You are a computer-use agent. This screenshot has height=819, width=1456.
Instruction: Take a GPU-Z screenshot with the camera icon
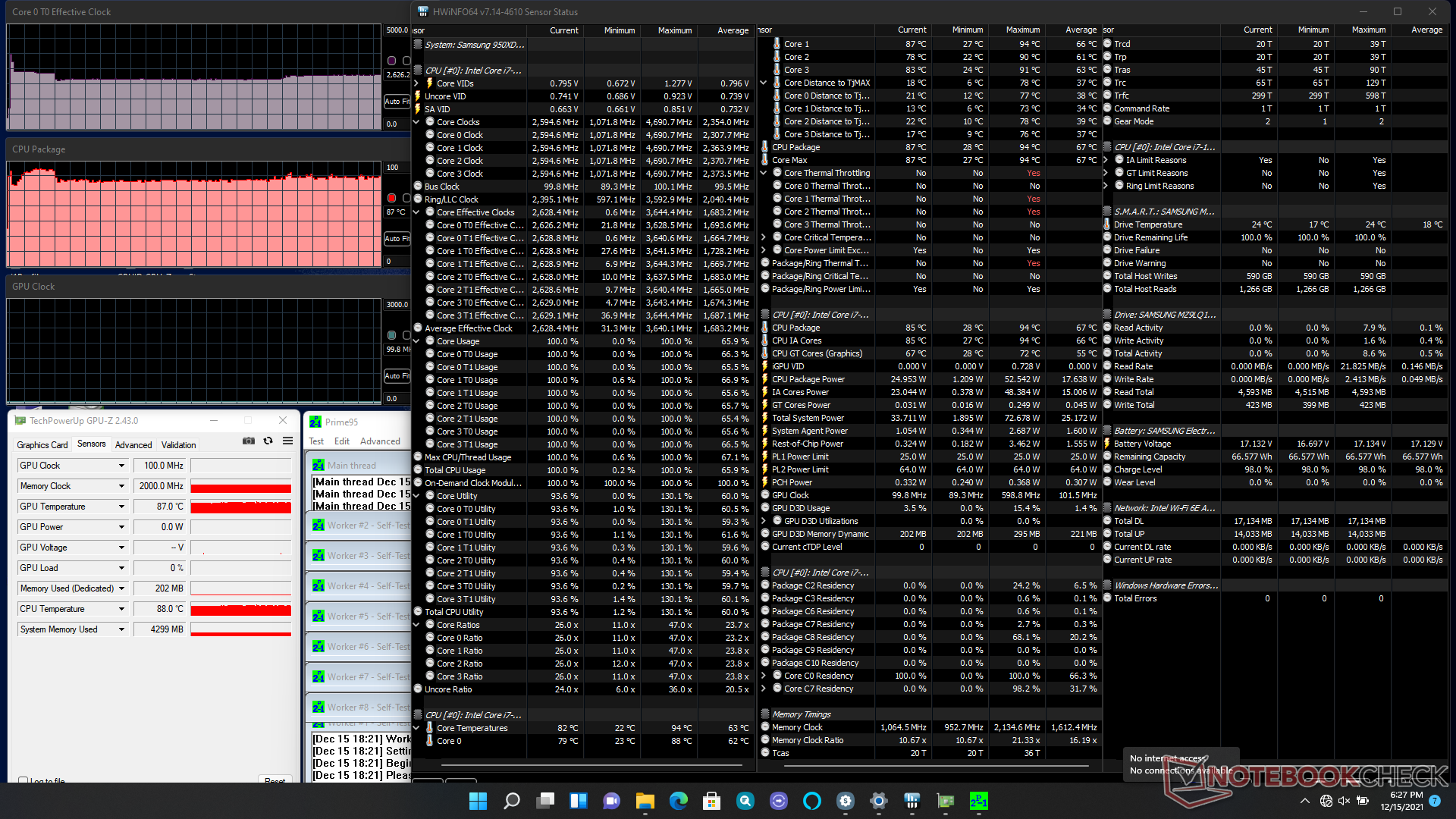pos(248,441)
